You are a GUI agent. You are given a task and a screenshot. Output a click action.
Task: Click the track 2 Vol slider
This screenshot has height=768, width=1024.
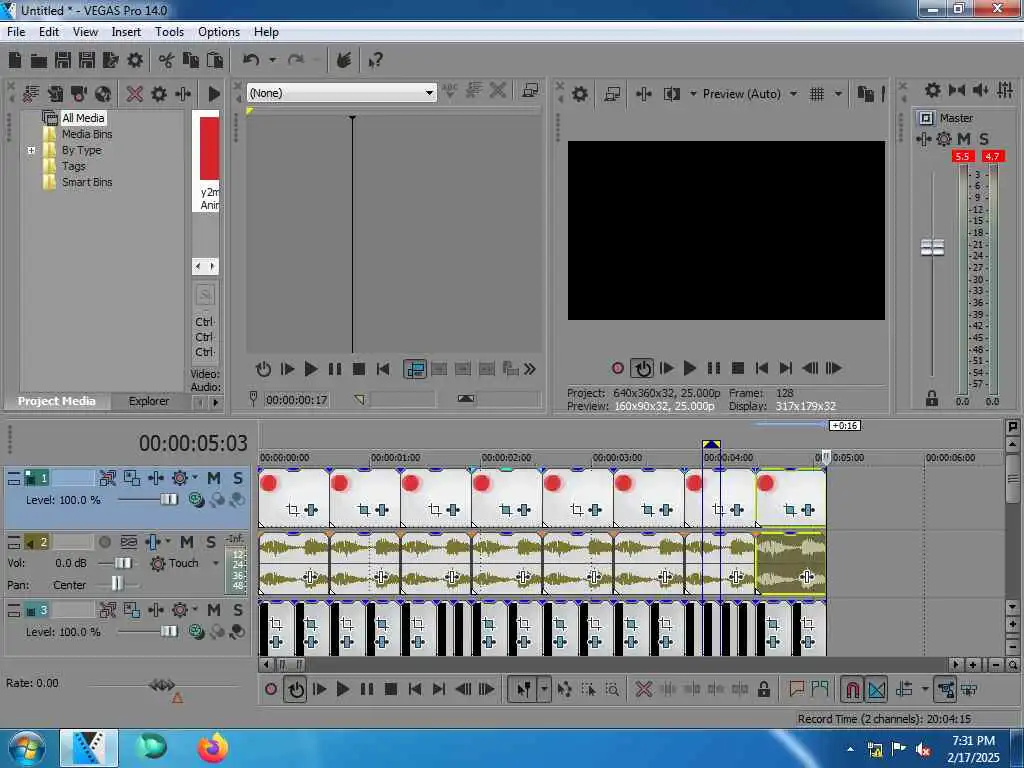coord(123,563)
